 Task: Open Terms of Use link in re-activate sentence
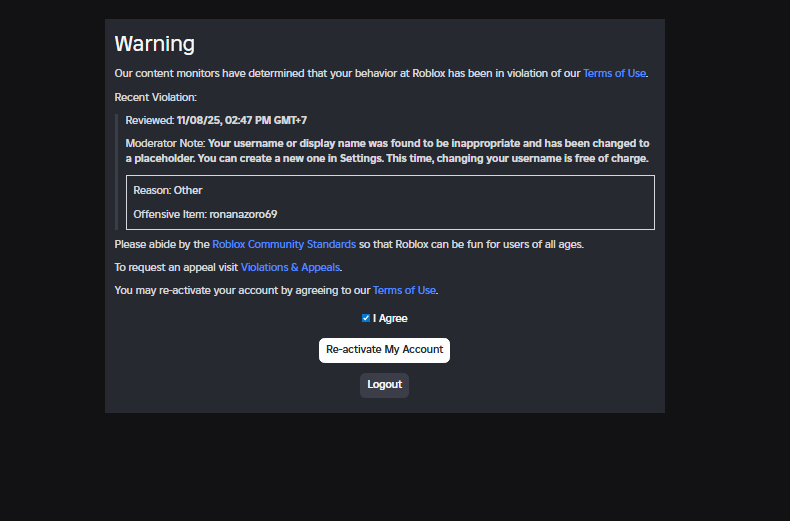404,290
